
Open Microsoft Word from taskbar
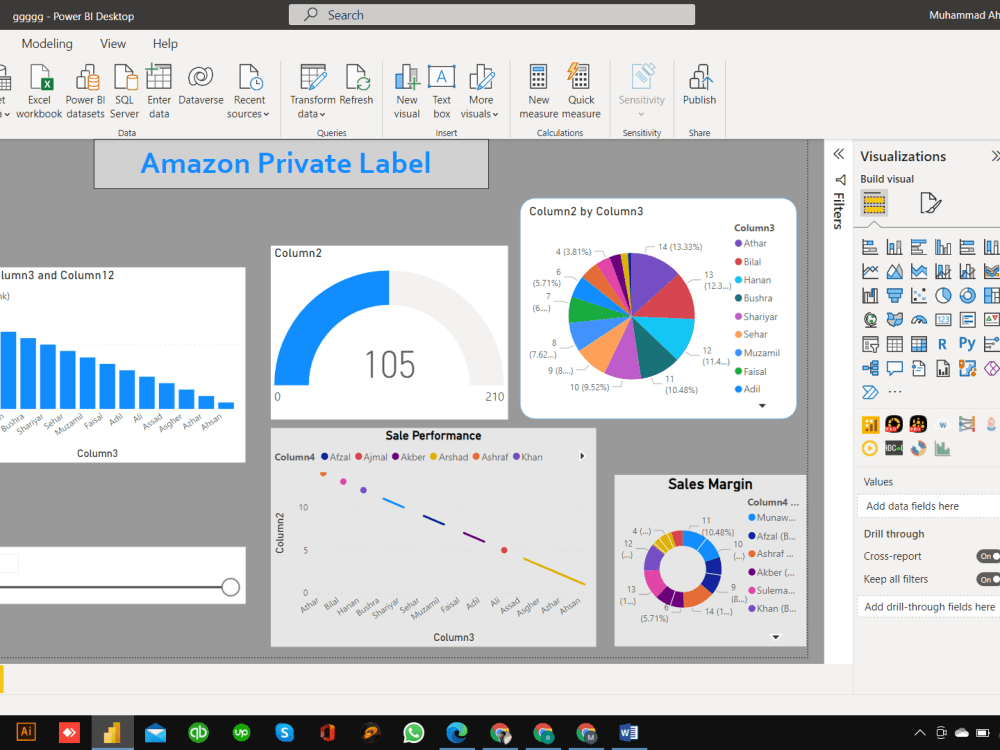pyautogui.click(x=628, y=732)
